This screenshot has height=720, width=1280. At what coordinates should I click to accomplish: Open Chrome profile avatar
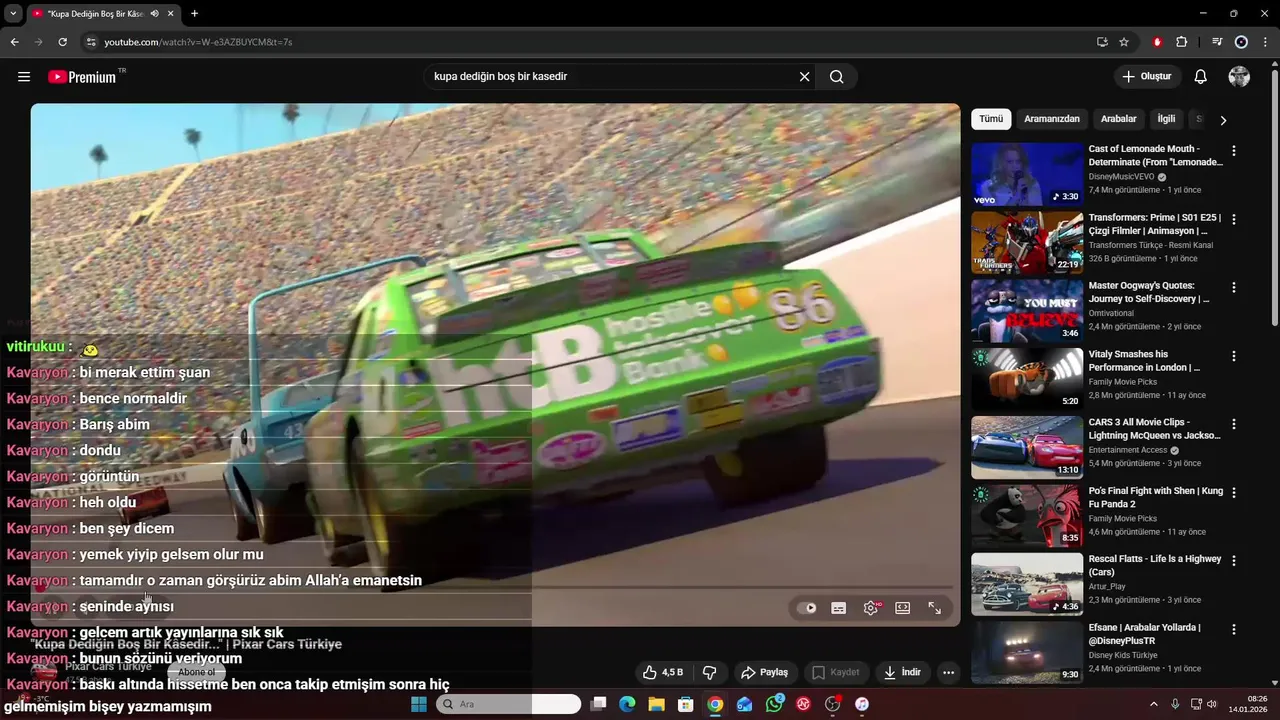tap(1241, 42)
